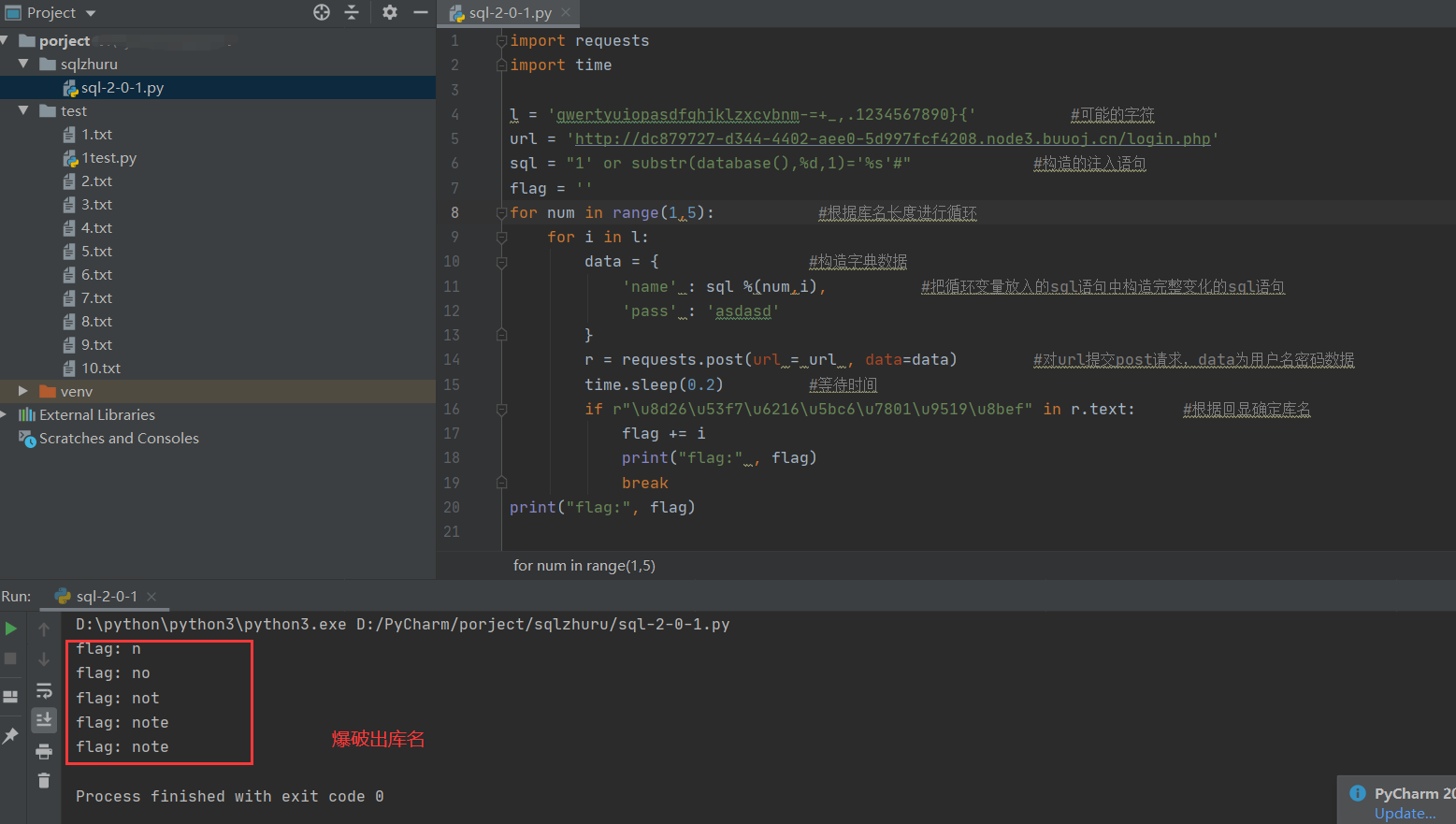Open 1test.py in the project tree
This screenshot has height=824, width=1456.
(108, 157)
